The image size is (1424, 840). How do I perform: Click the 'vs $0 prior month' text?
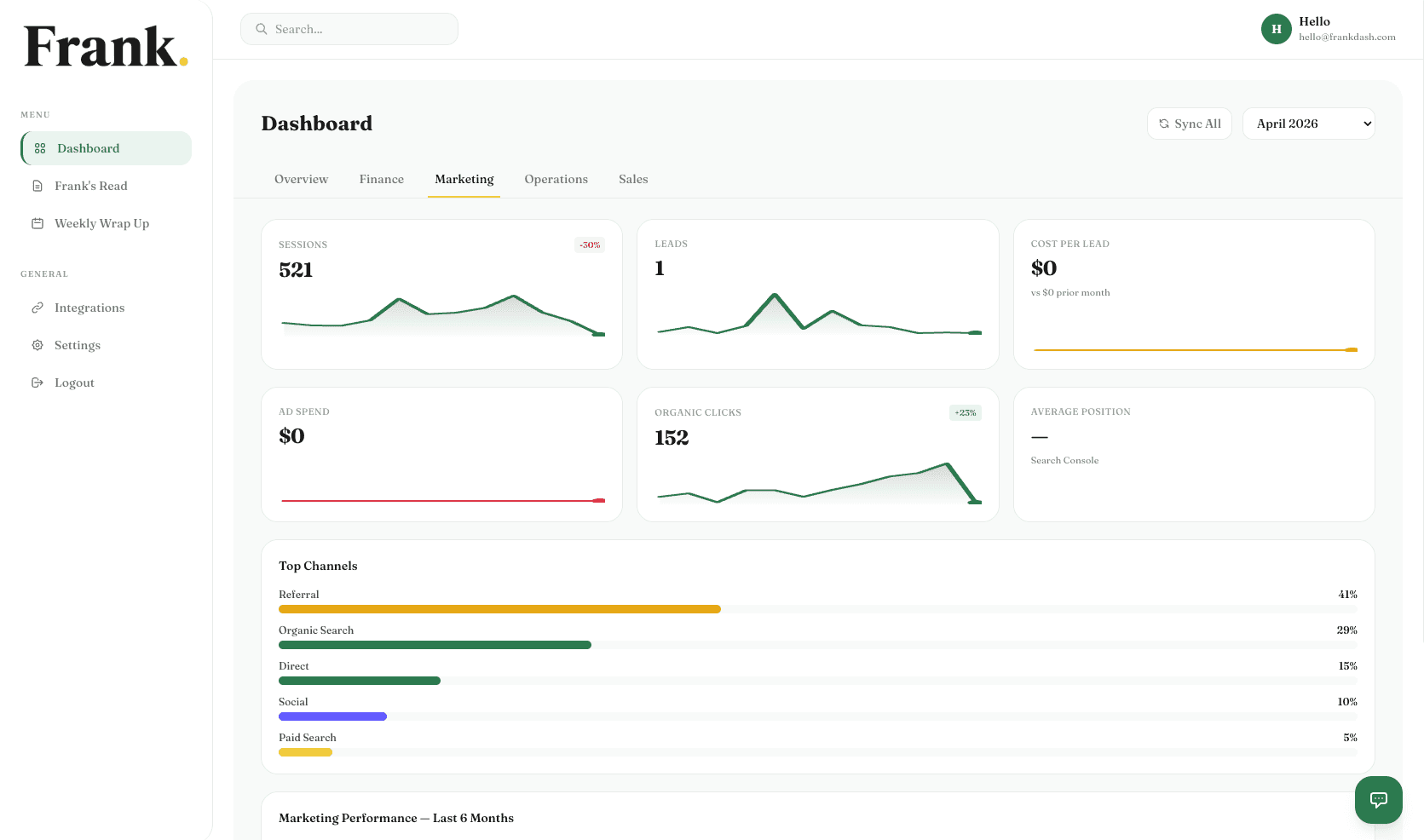click(1070, 292)
